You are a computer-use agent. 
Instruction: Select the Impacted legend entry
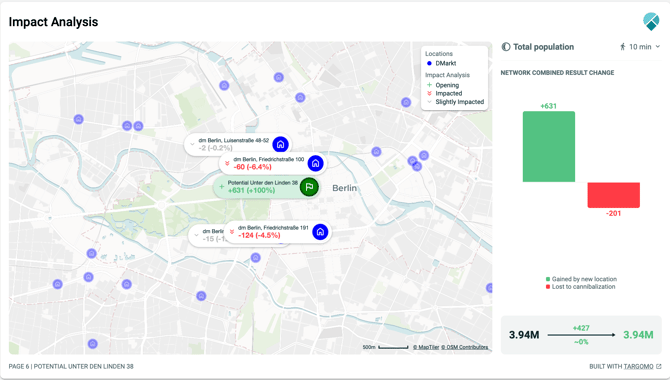coord(444,93)
